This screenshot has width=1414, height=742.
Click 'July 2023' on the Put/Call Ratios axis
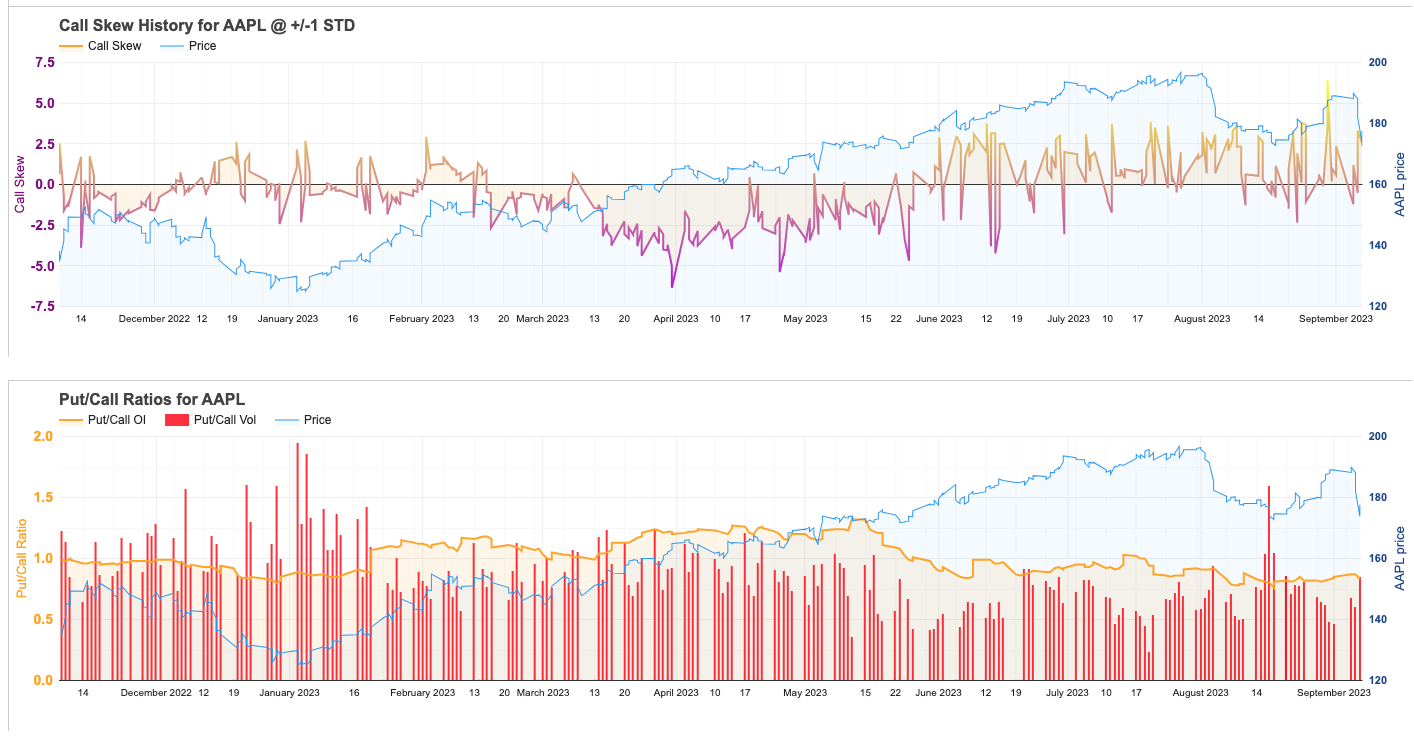point(1068,693)
